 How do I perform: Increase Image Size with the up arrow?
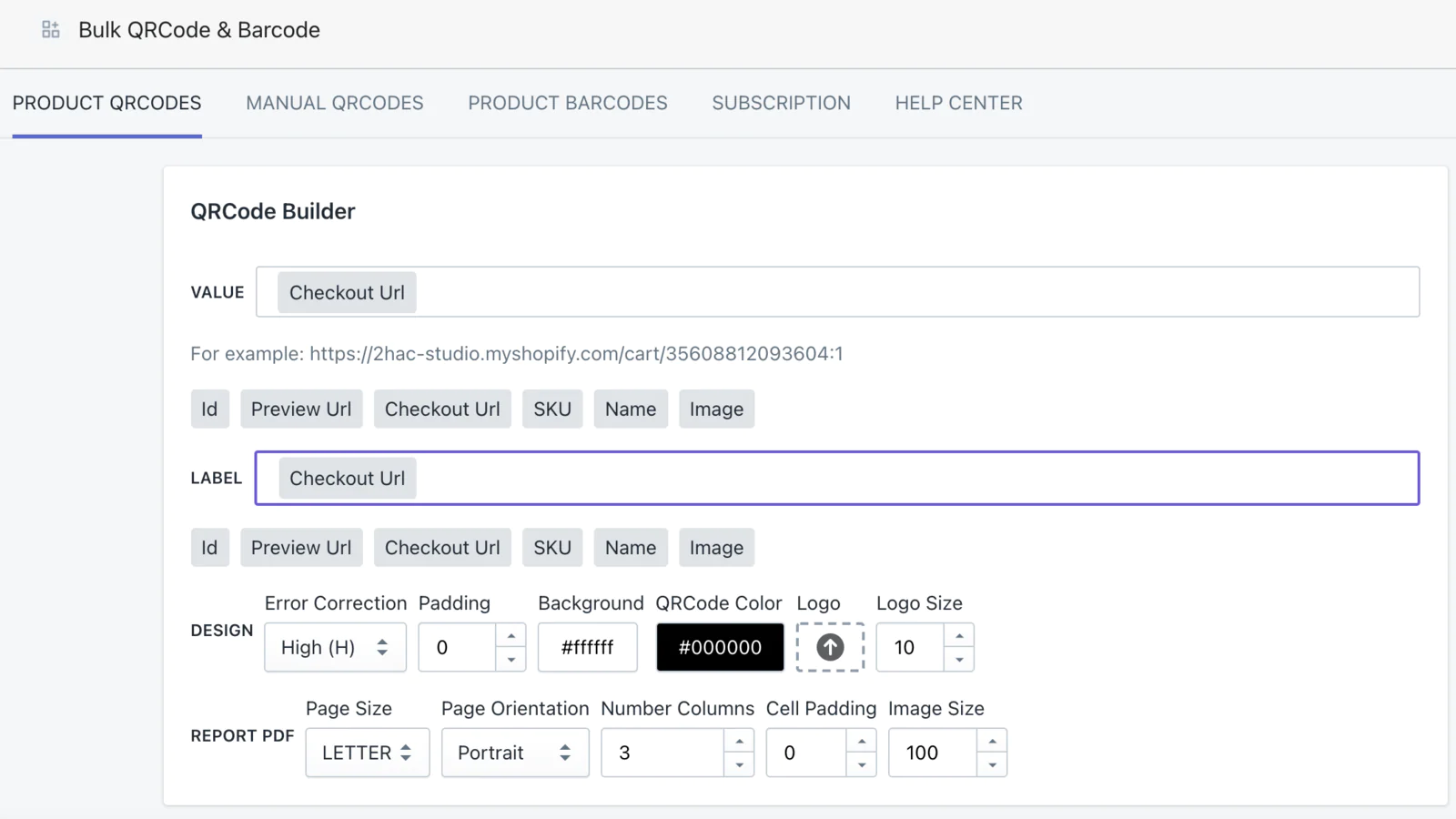[992, 742]
